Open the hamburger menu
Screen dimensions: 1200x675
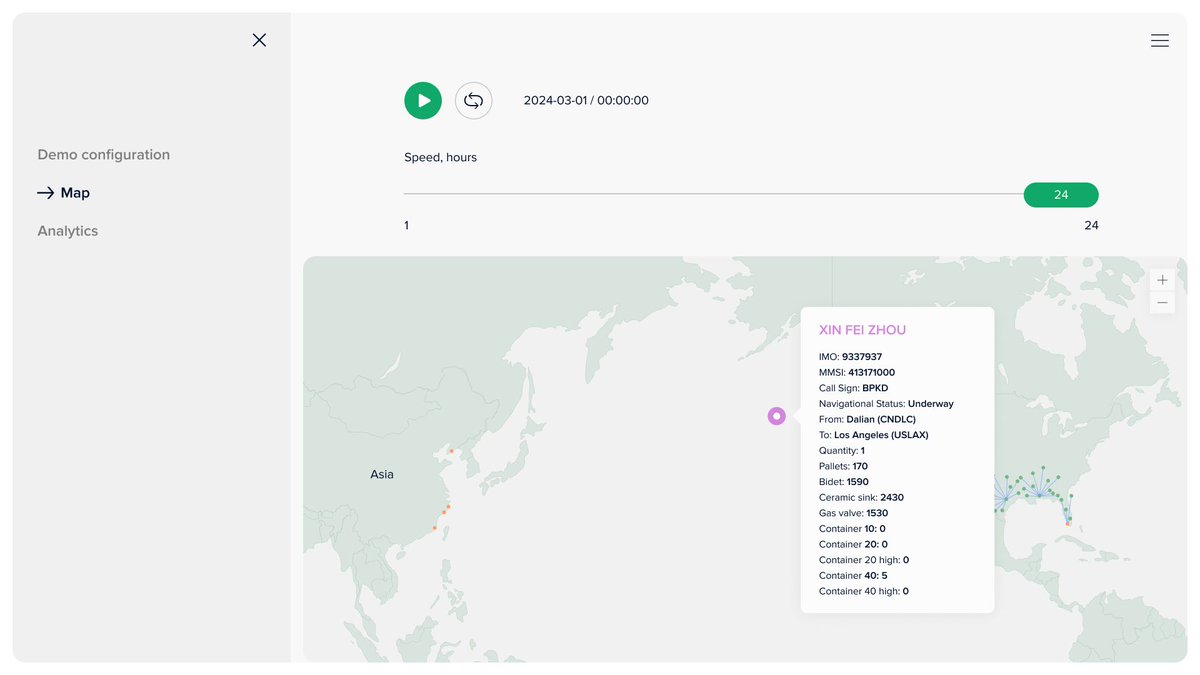(x=1160, y=41)
